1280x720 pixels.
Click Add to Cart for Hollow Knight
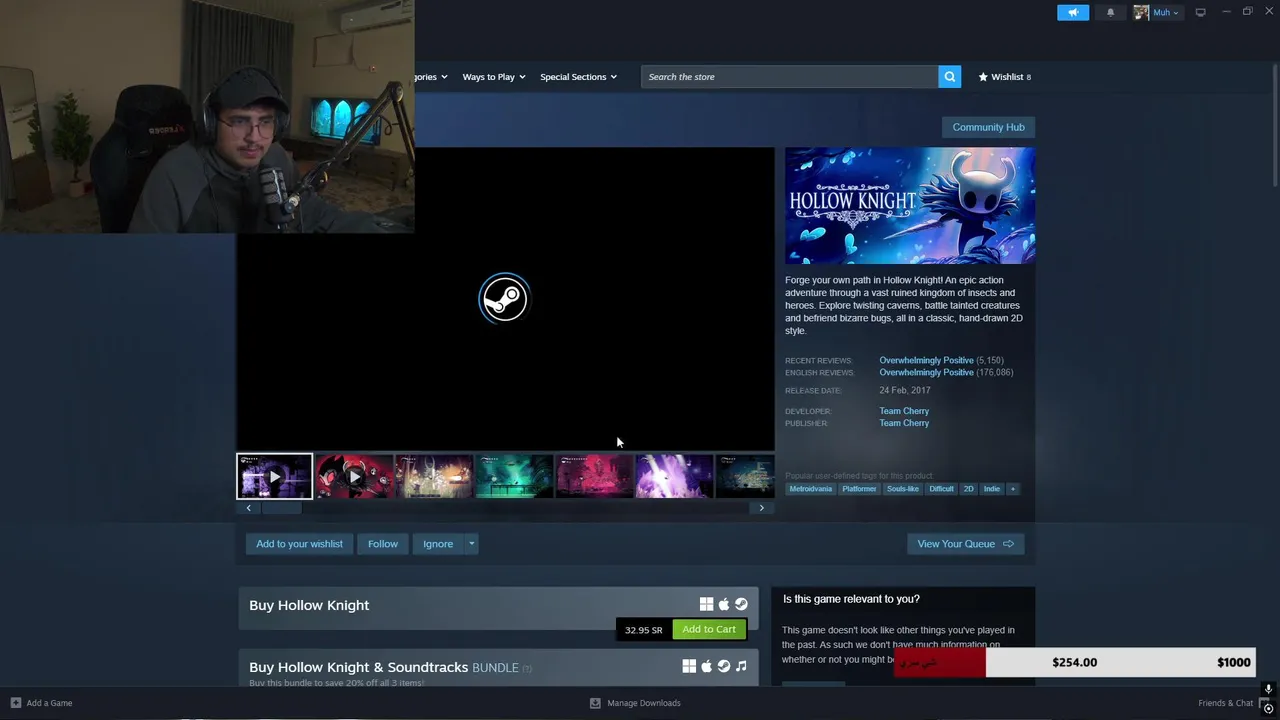coord(709,629)
